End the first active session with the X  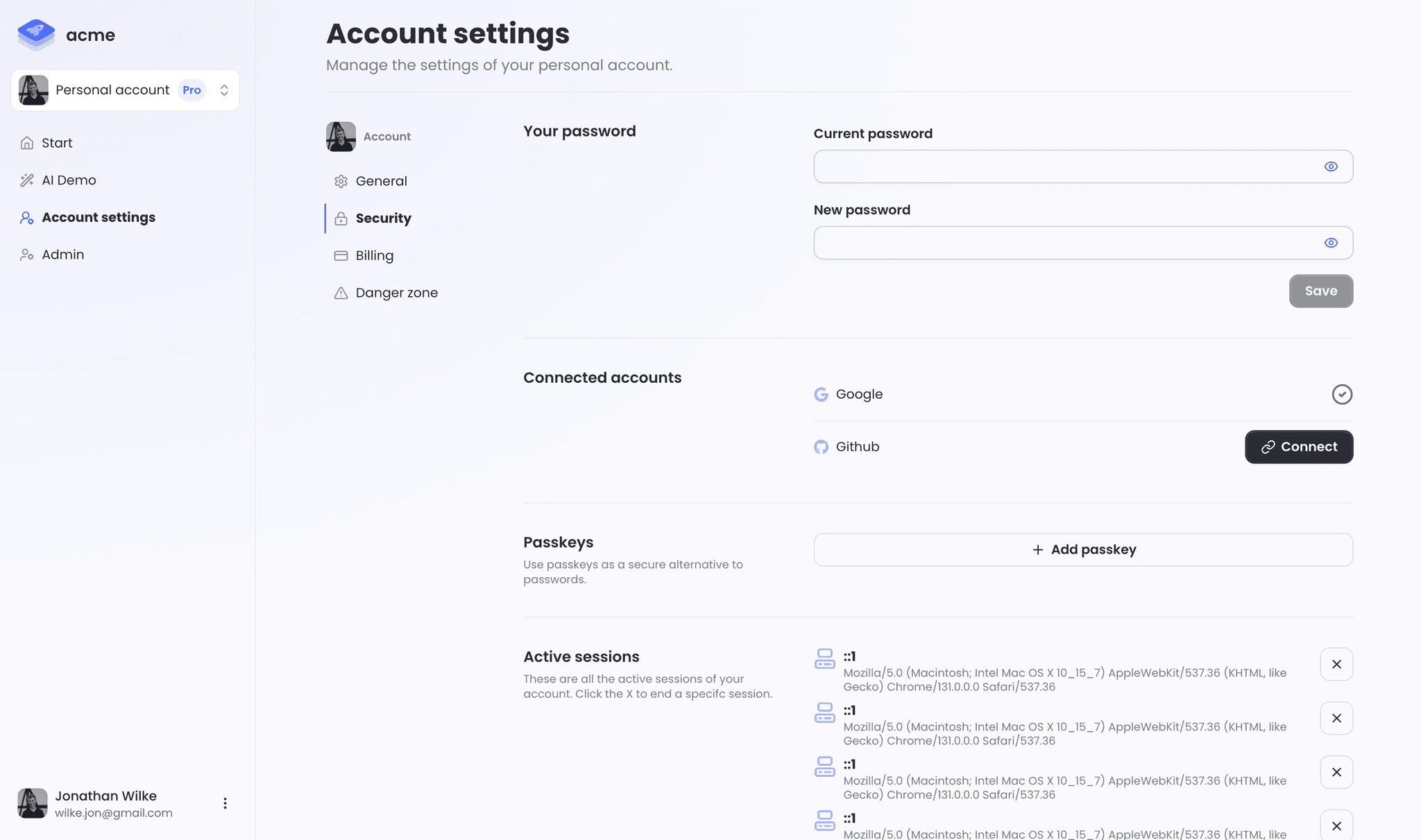tap(1336, 664)
